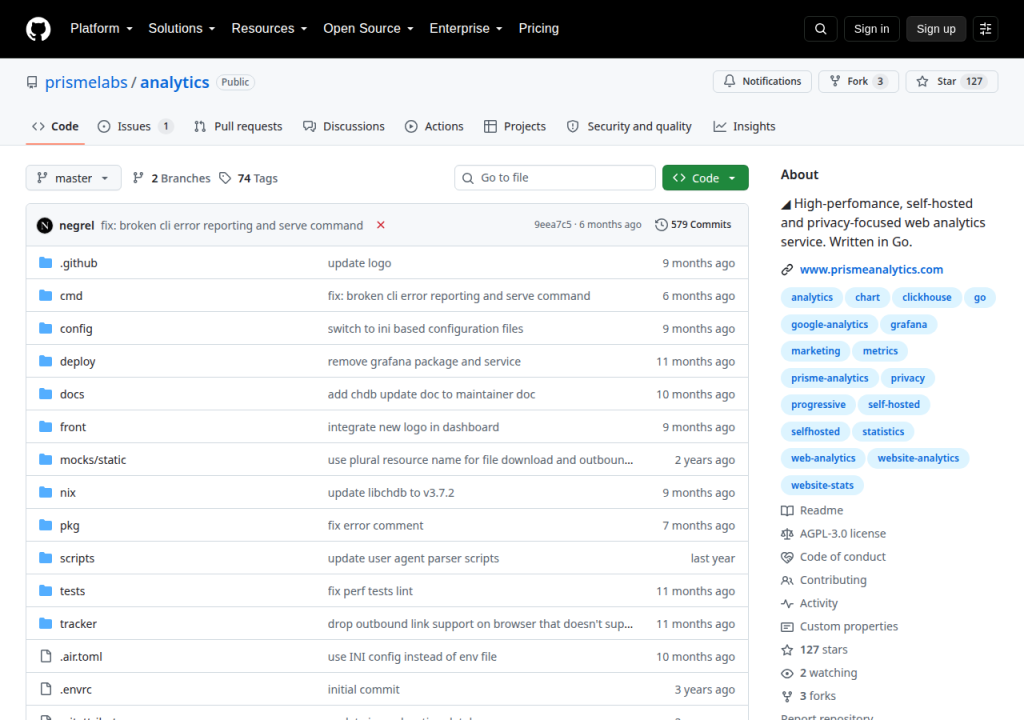Open the prismelabs owner link
This screenshot has width=1024, height=720.
click(x=86, y=82)
